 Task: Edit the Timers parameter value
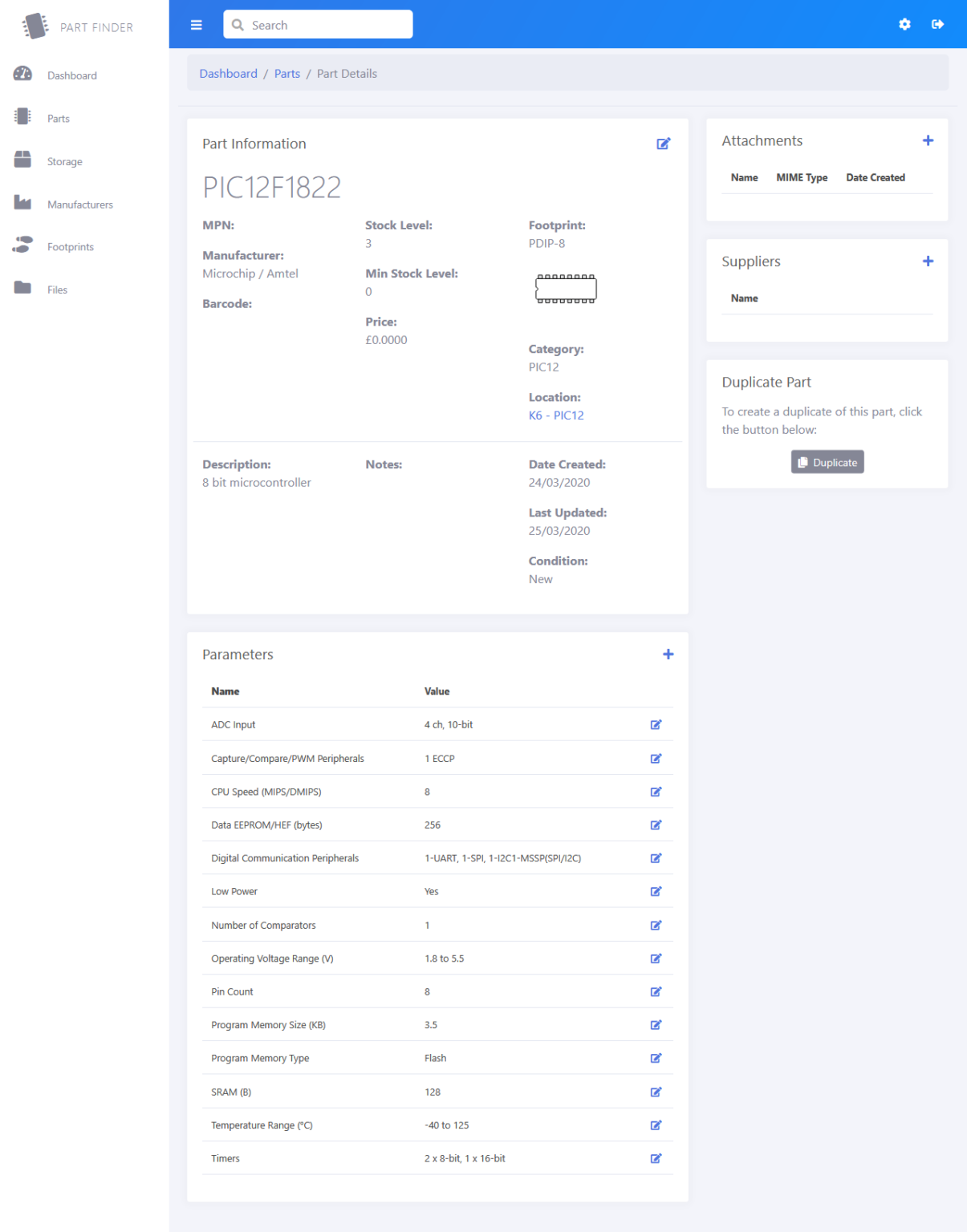(x=656, y=1158)
